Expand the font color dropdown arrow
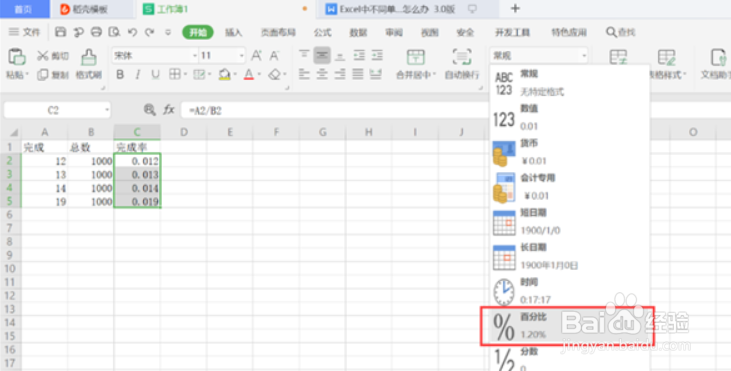Image resolution: width=731 pixels, height=371 pixels. click(259, 74)
